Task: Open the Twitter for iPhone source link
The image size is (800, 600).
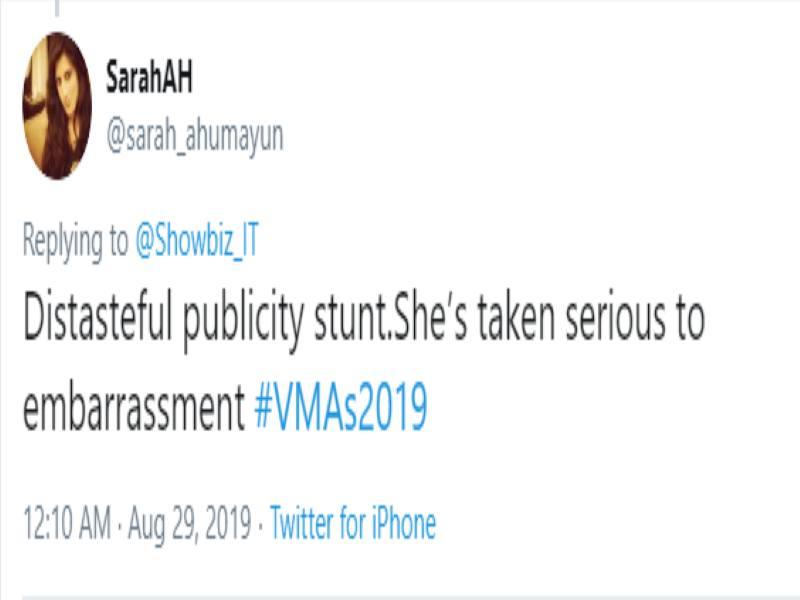Action: click(x=353, y=523)
